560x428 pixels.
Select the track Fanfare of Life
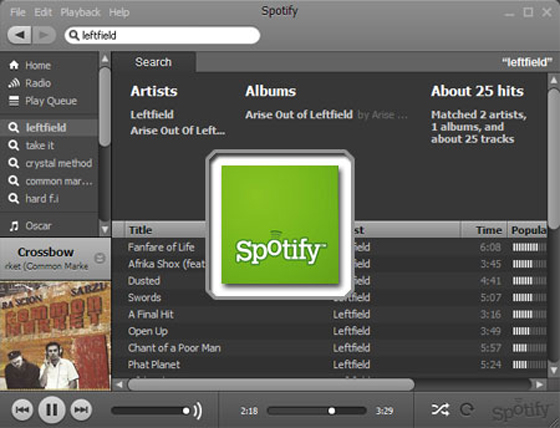[161, 247]
